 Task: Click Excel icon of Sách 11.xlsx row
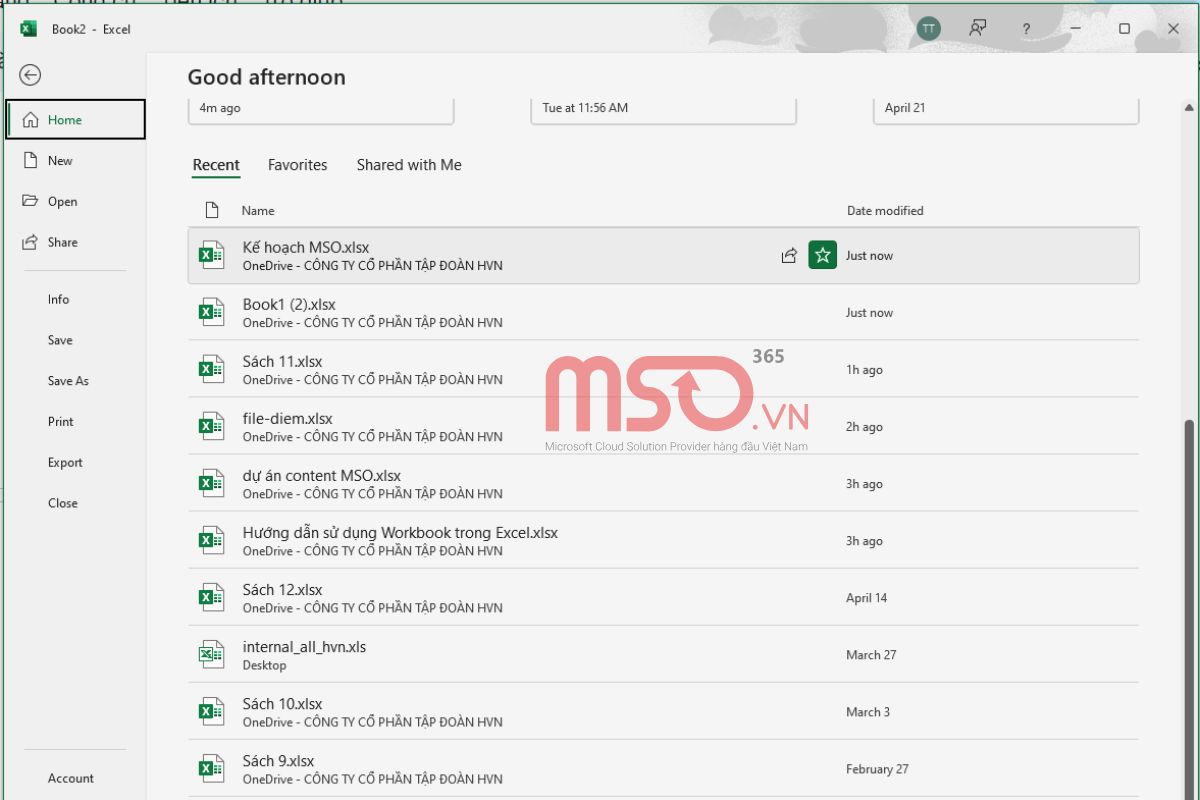210,369
